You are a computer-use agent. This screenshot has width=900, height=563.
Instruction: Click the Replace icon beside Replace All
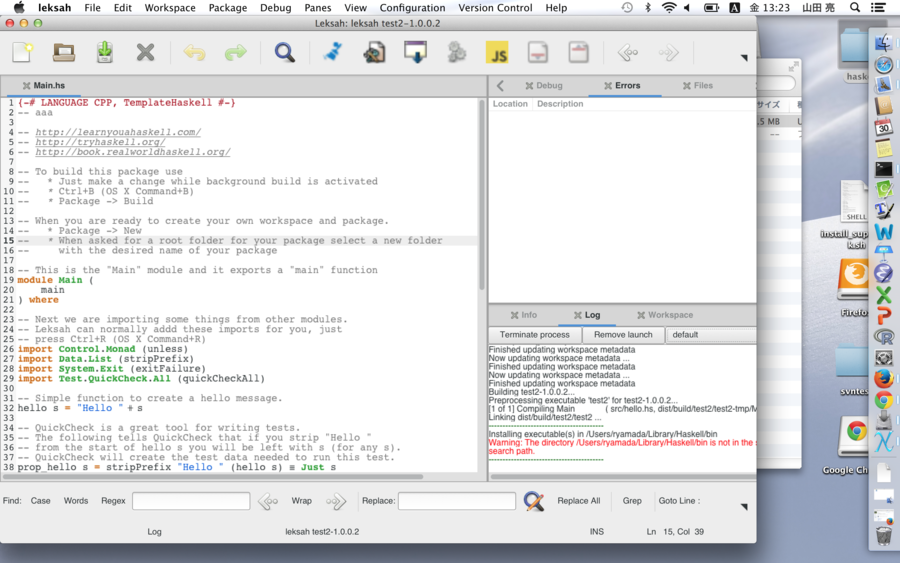[534, 501]
